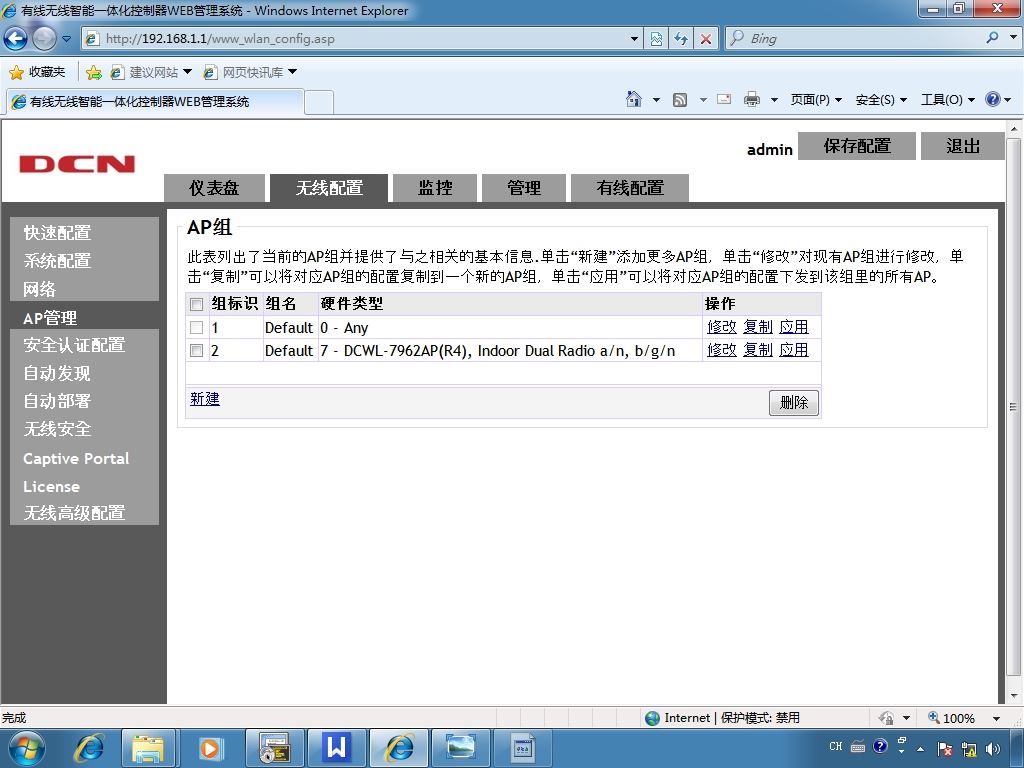Open the Print dropdown arrow

click(775, 100)
